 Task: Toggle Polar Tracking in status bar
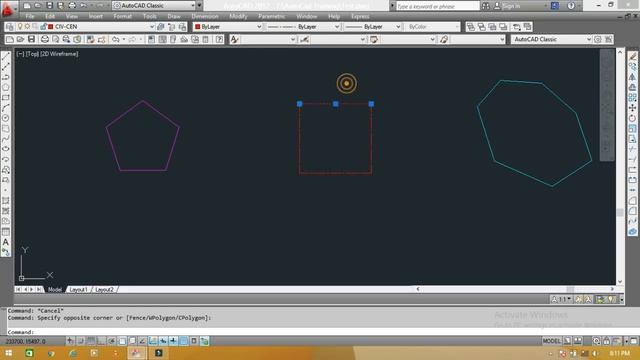(111, 341)
